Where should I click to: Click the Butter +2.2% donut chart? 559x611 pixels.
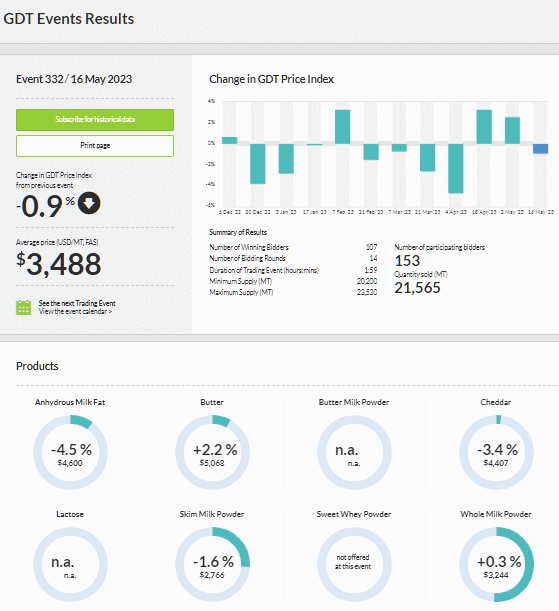click(212, 452)
